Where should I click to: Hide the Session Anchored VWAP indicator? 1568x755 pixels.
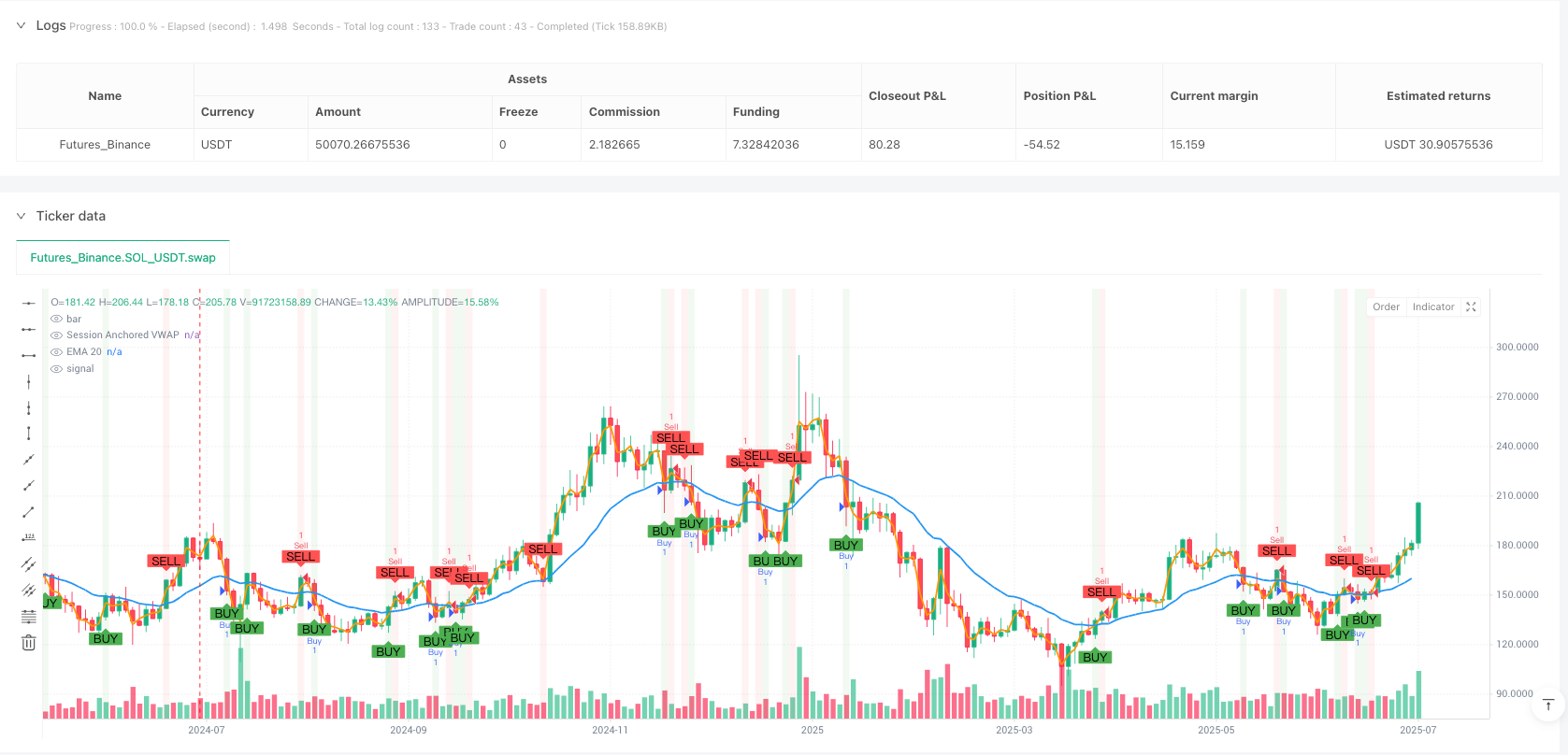click(x=56, y=335)
